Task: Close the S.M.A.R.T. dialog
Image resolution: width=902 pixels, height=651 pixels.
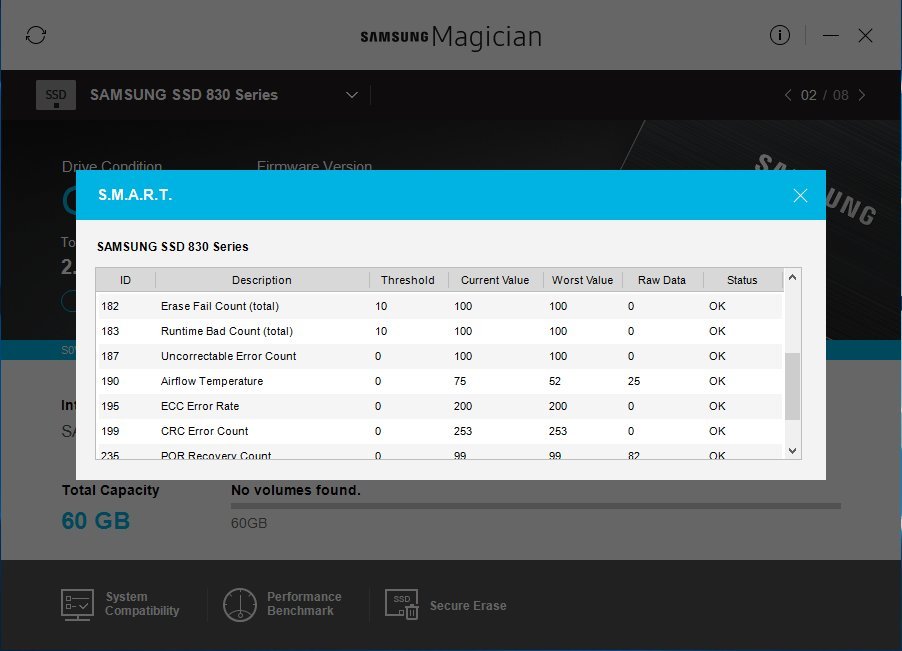Action: tap(800, 196)
